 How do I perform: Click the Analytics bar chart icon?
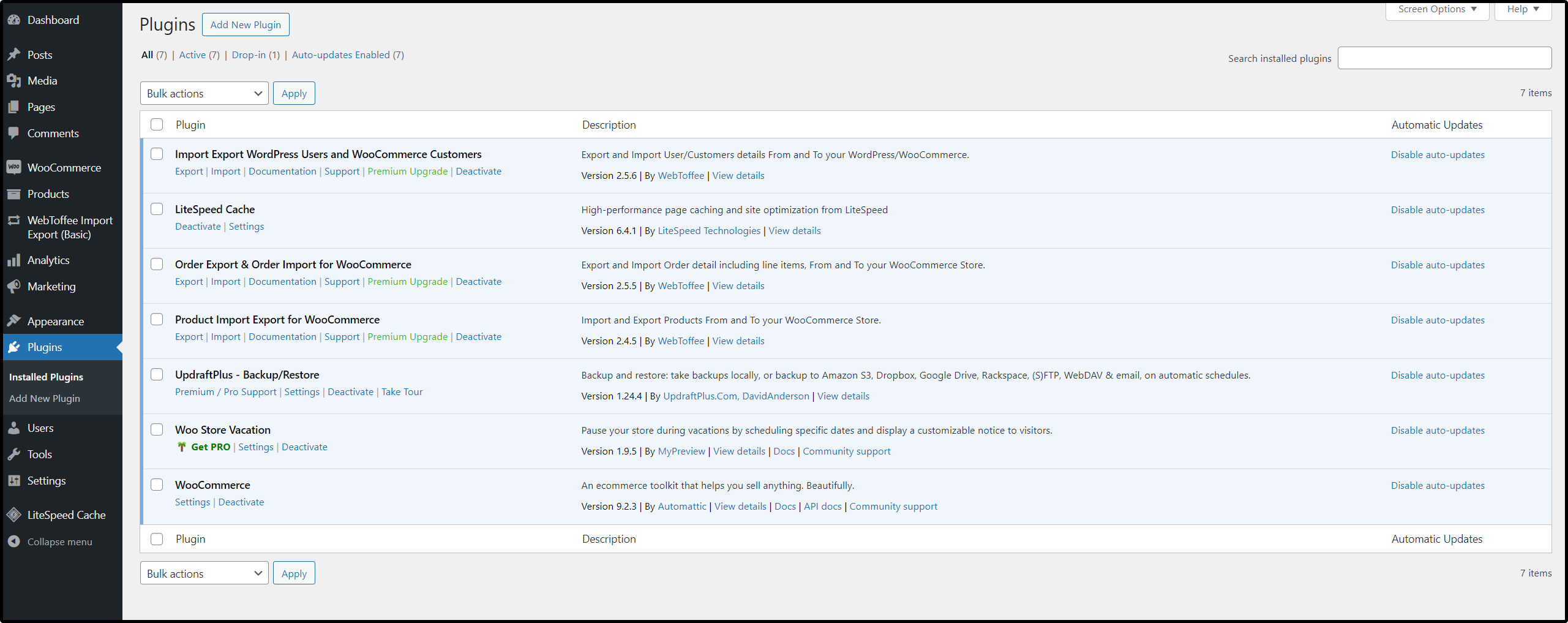point(13,260)
